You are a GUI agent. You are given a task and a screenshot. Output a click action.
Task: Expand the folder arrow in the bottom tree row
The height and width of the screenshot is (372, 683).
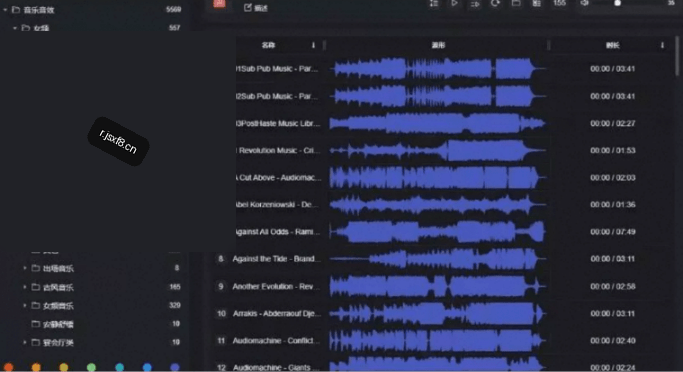[25, 342]
